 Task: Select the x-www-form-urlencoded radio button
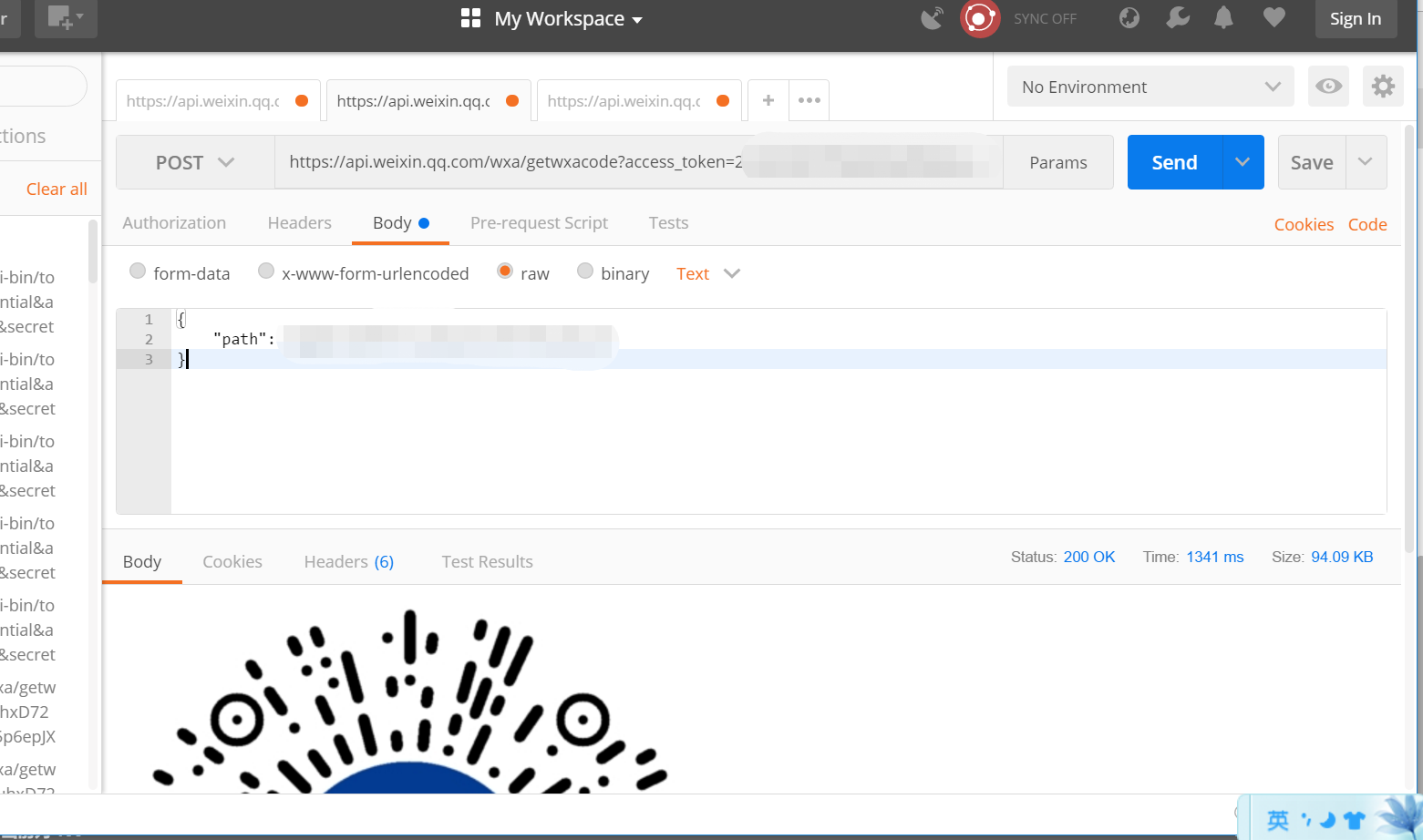[266, 271]
